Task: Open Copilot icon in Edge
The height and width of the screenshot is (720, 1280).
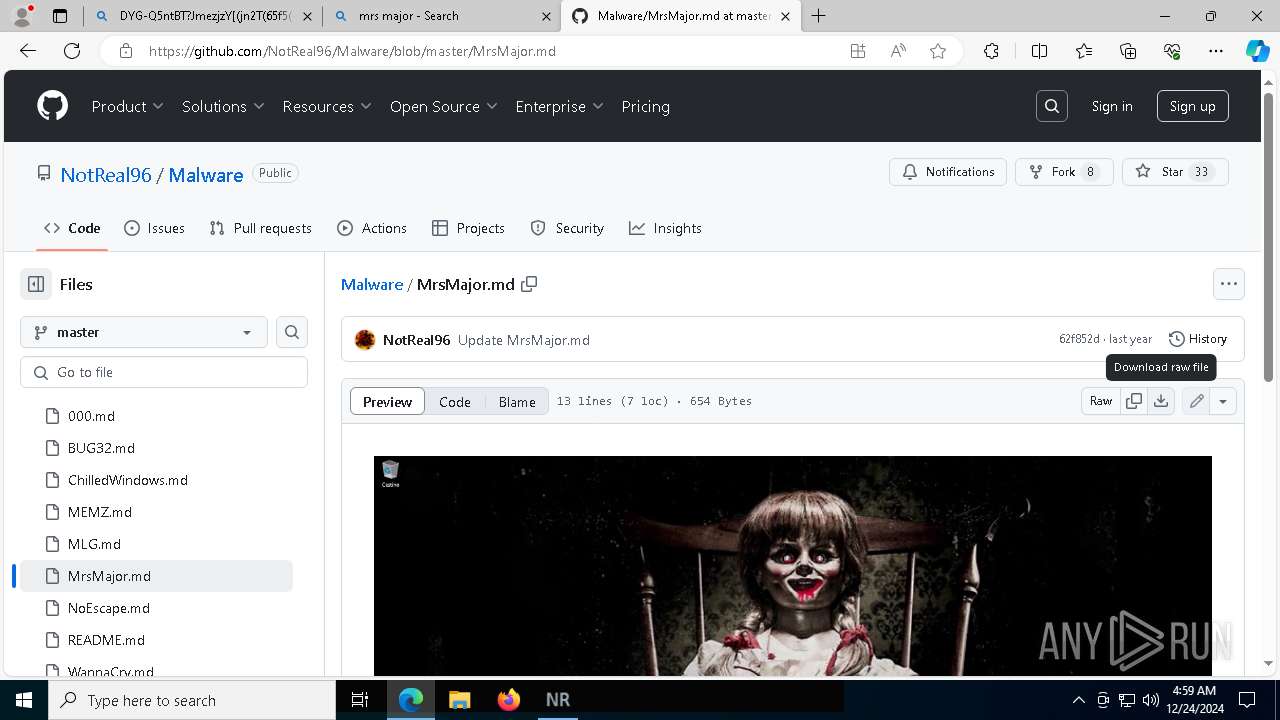Action: pyautogui.click(x=1258, y=51)
